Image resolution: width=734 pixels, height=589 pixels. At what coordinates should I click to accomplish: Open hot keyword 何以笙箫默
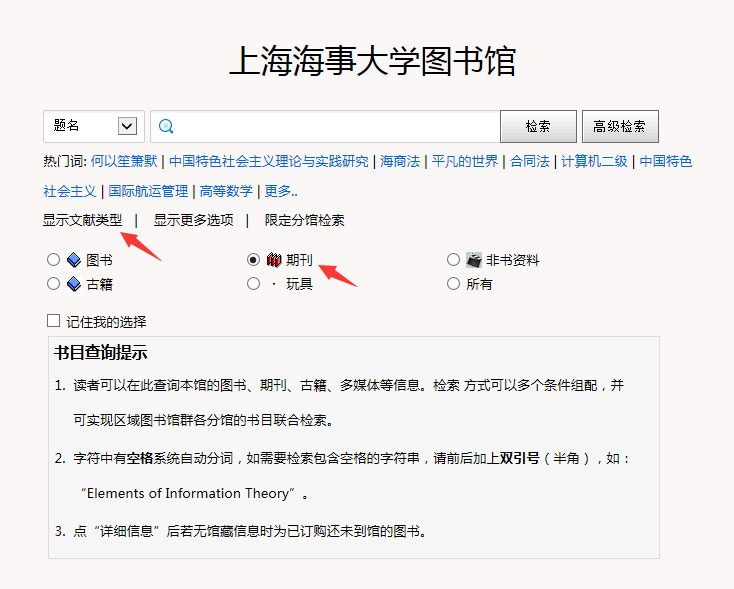click(x=124, y=162)
